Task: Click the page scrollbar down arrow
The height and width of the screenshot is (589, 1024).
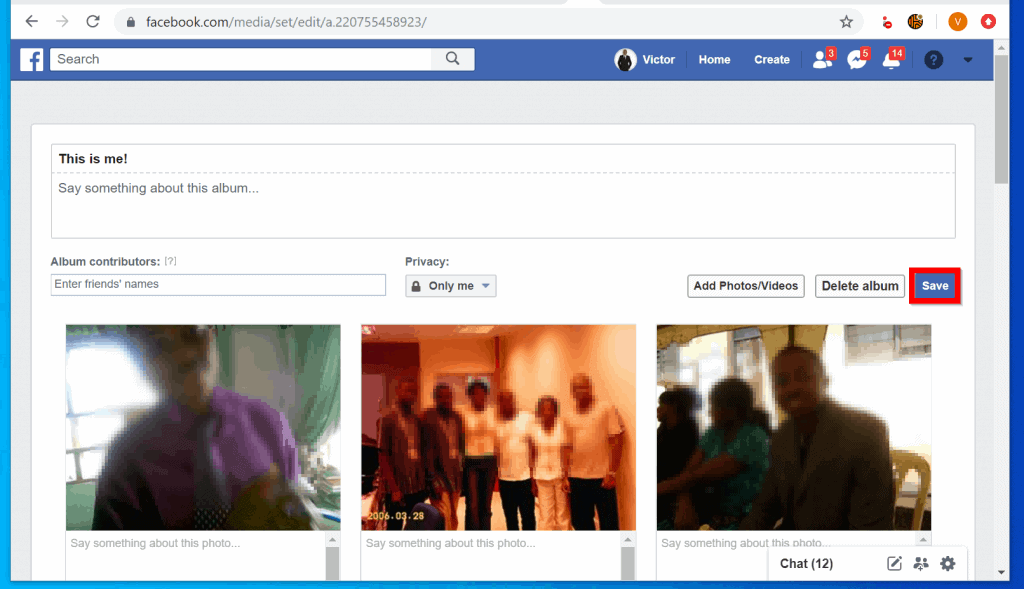Action: tap(1001, 573)
